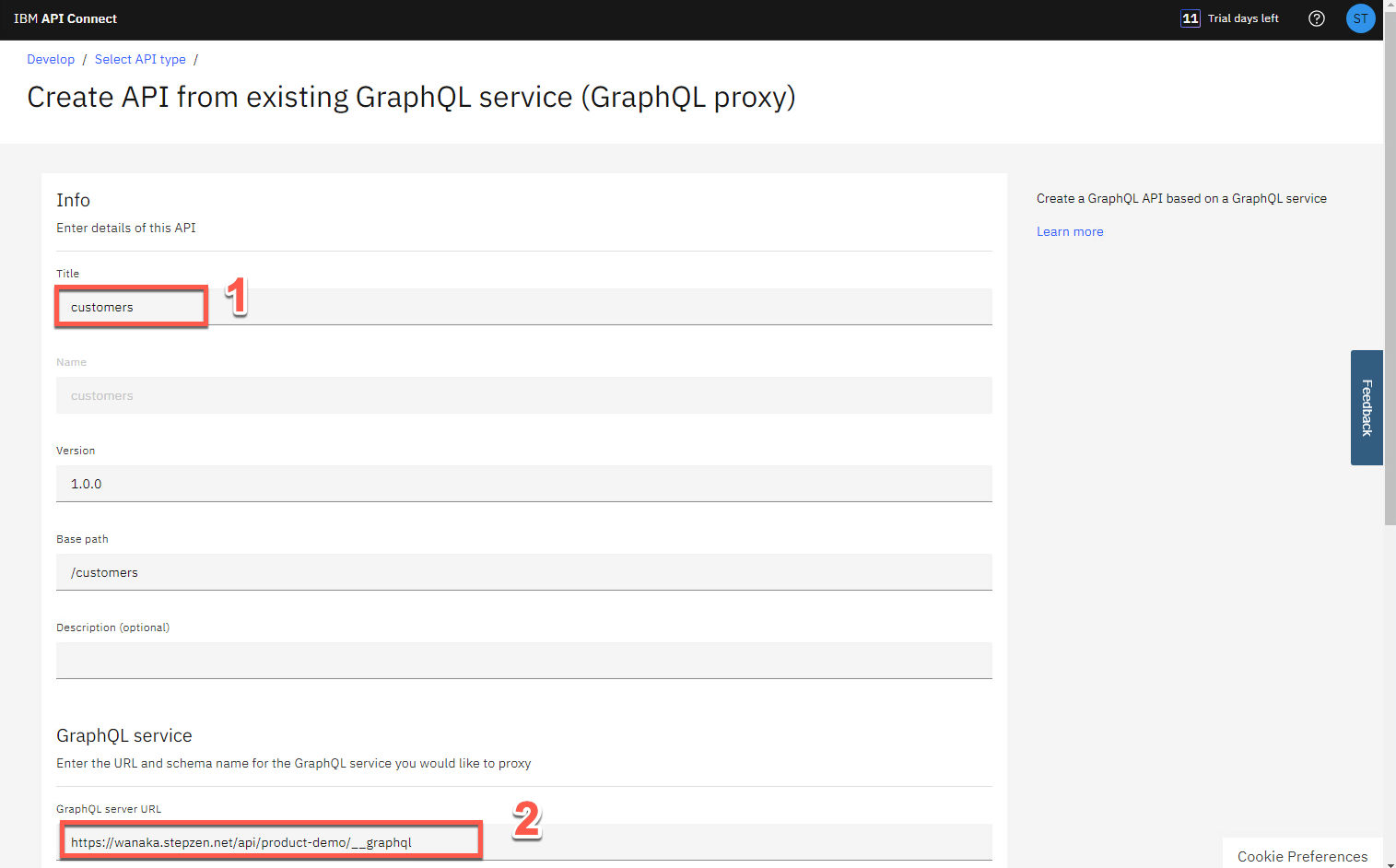Click the Info section heading

pyautogui.click(x=73, y=200)
